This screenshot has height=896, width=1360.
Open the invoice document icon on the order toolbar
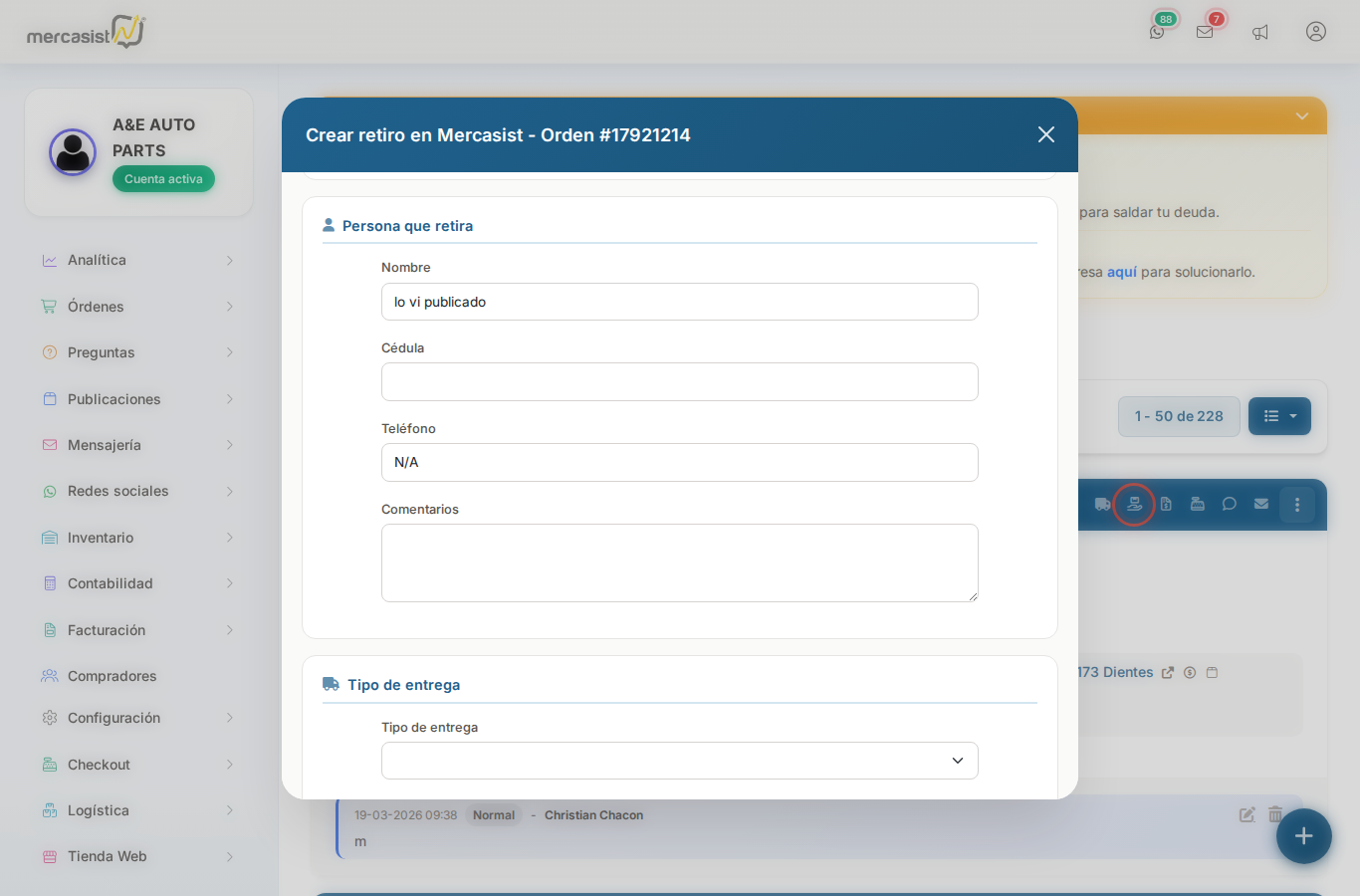(1166, 504)
